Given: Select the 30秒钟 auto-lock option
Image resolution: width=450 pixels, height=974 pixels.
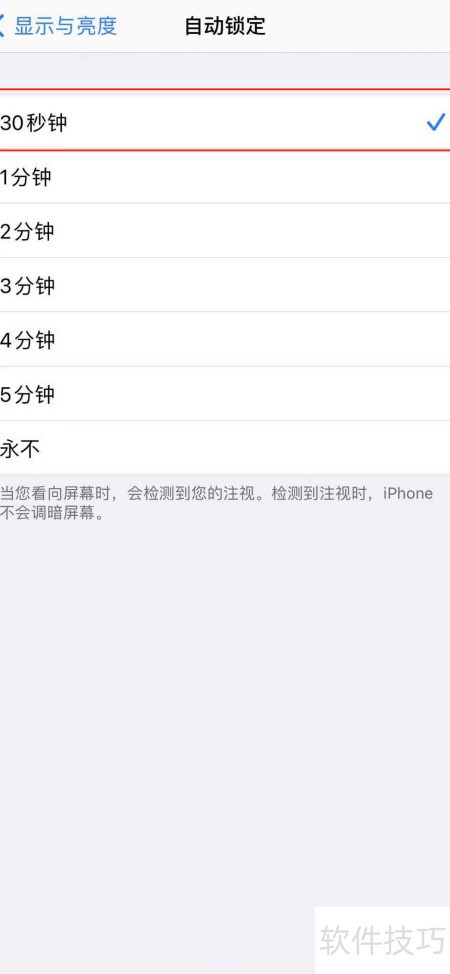Looking at the screenshot, I should tap(225, 123).
